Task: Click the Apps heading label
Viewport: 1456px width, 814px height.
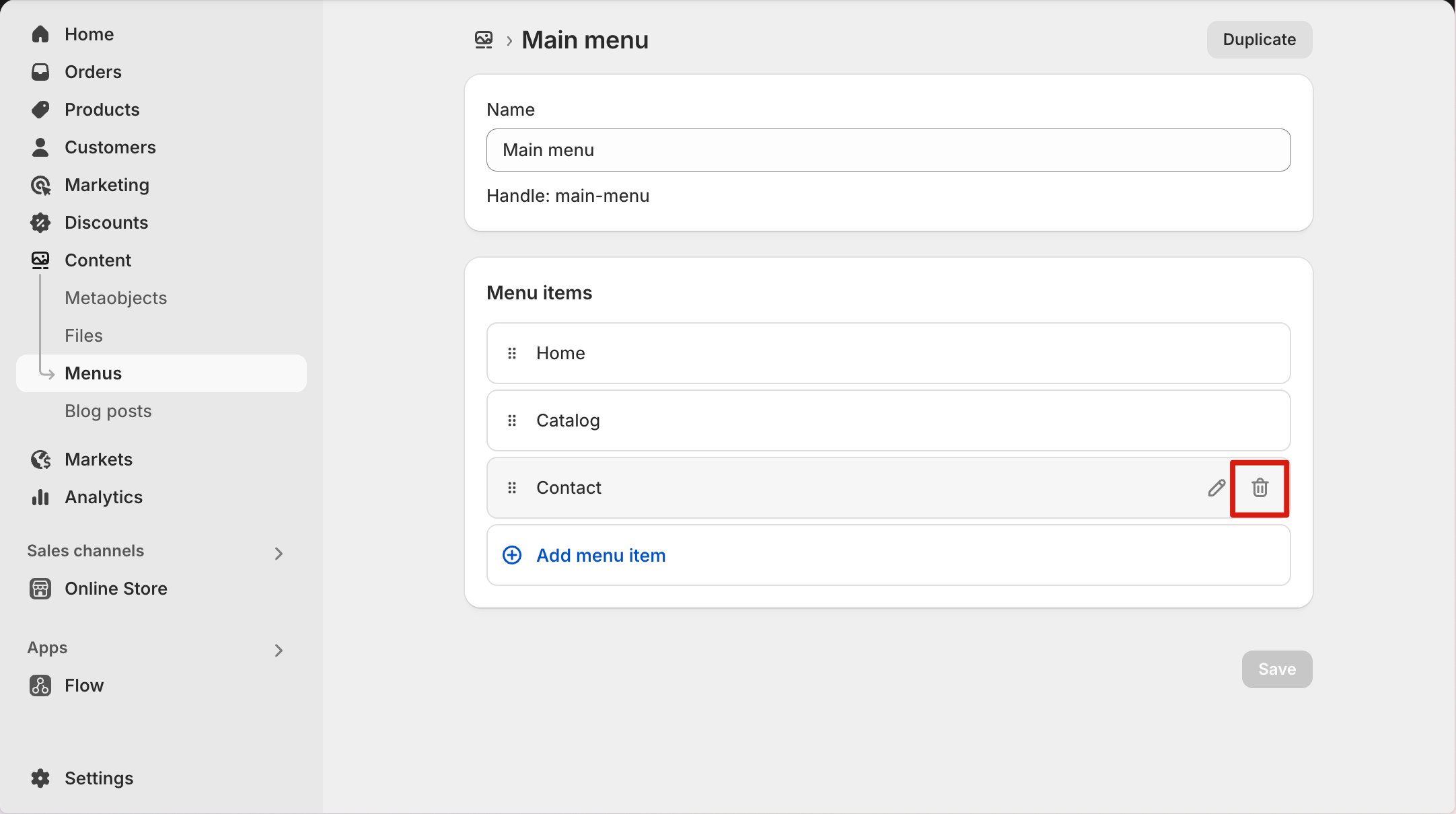Action: (x=47, y=648)
